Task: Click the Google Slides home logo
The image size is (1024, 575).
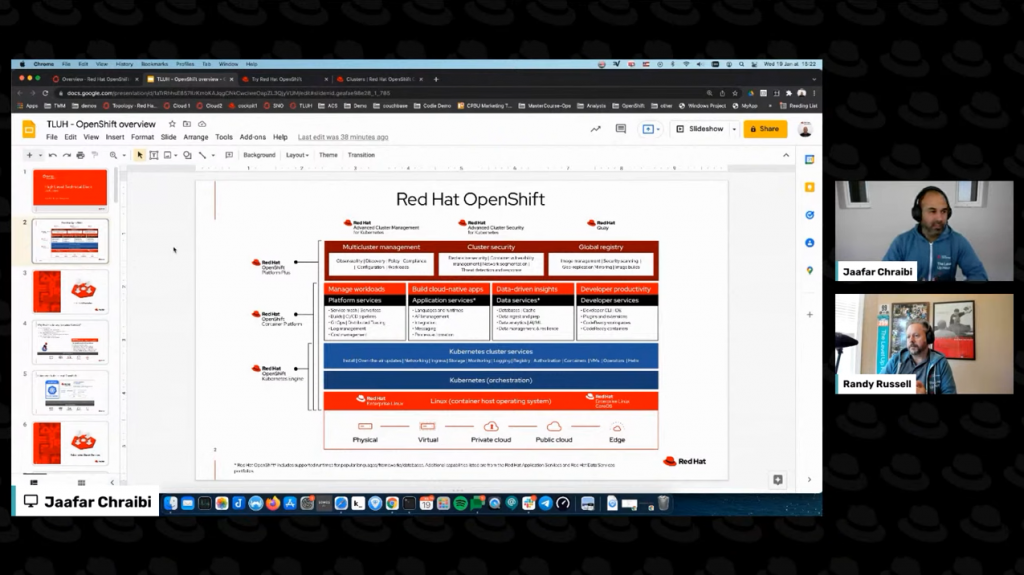Action: (x=29, y=129)
